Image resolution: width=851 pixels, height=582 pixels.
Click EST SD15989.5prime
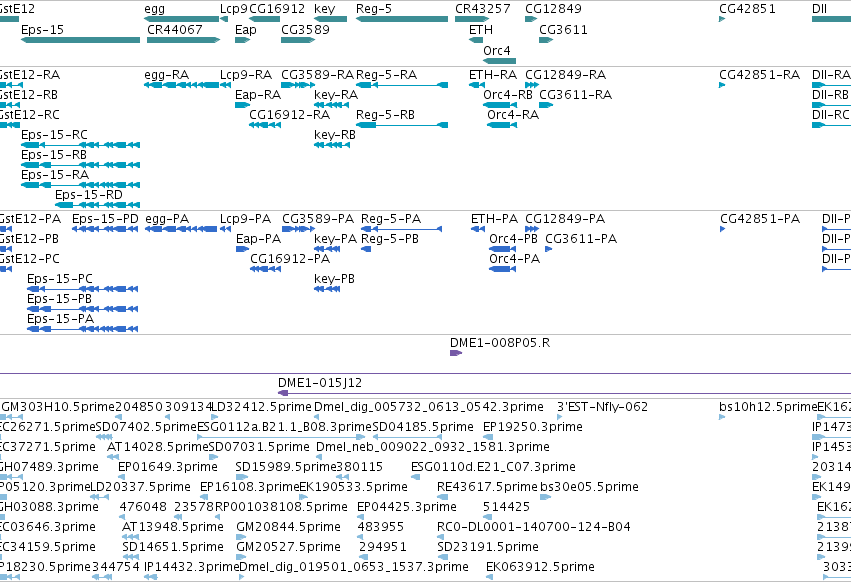pos(240,477)
